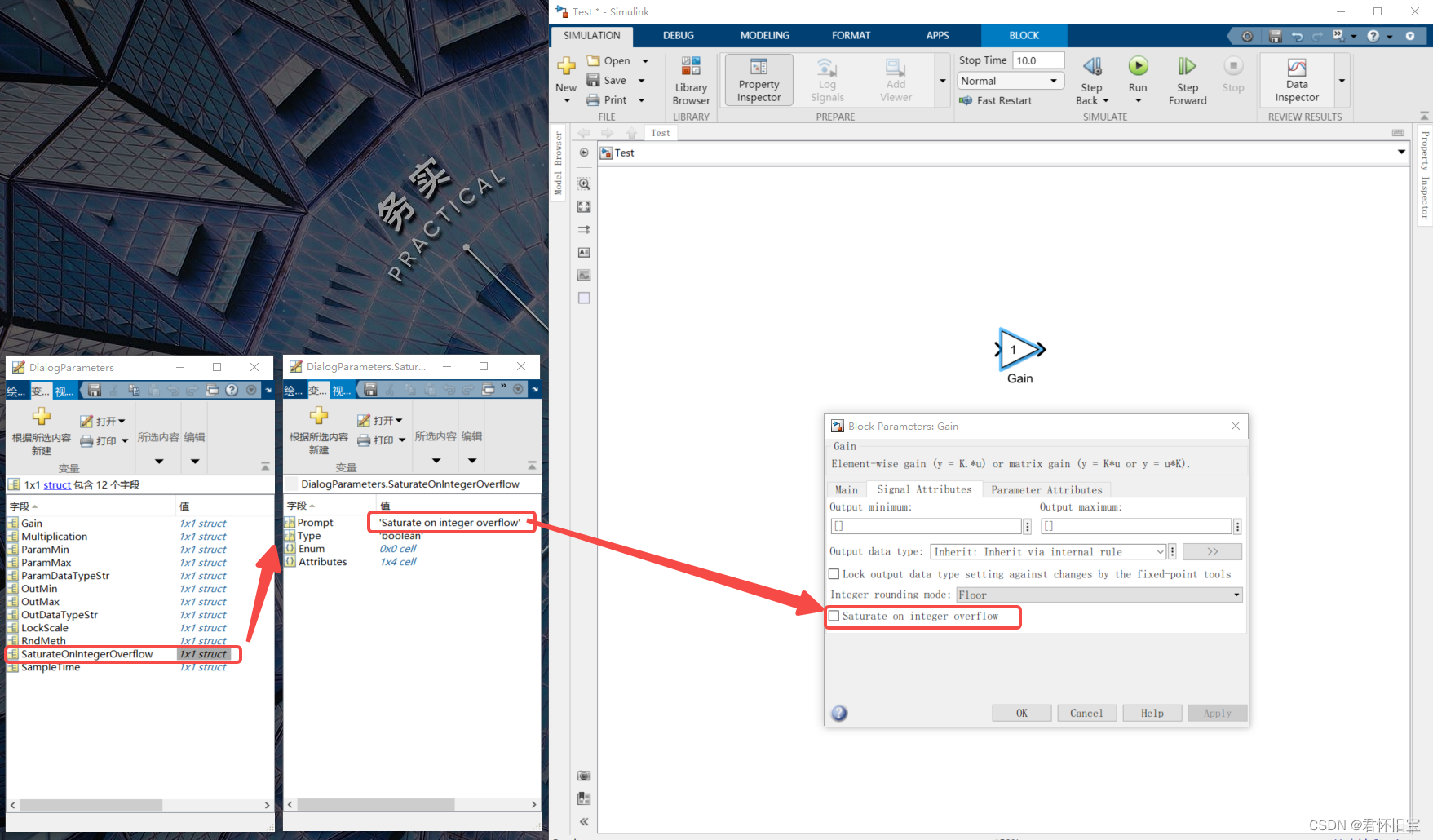Click save icon in DialogParameters window toolbar
The width and height of the screenshot is (1433, 840).
[x=95, y=391]
